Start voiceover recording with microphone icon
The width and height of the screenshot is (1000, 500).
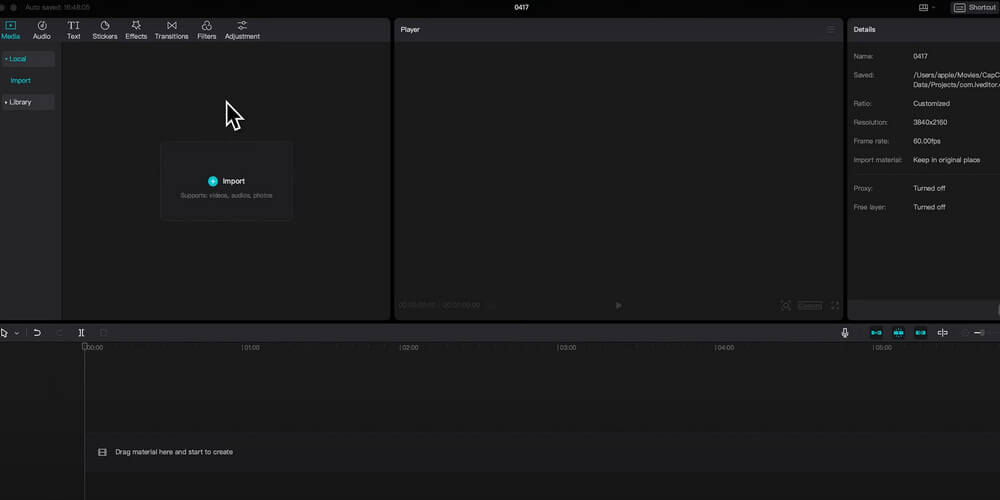(845, 333)
